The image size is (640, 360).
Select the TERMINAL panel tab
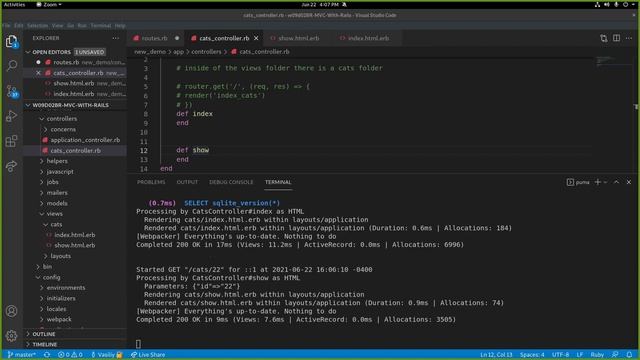click(278, 182)
